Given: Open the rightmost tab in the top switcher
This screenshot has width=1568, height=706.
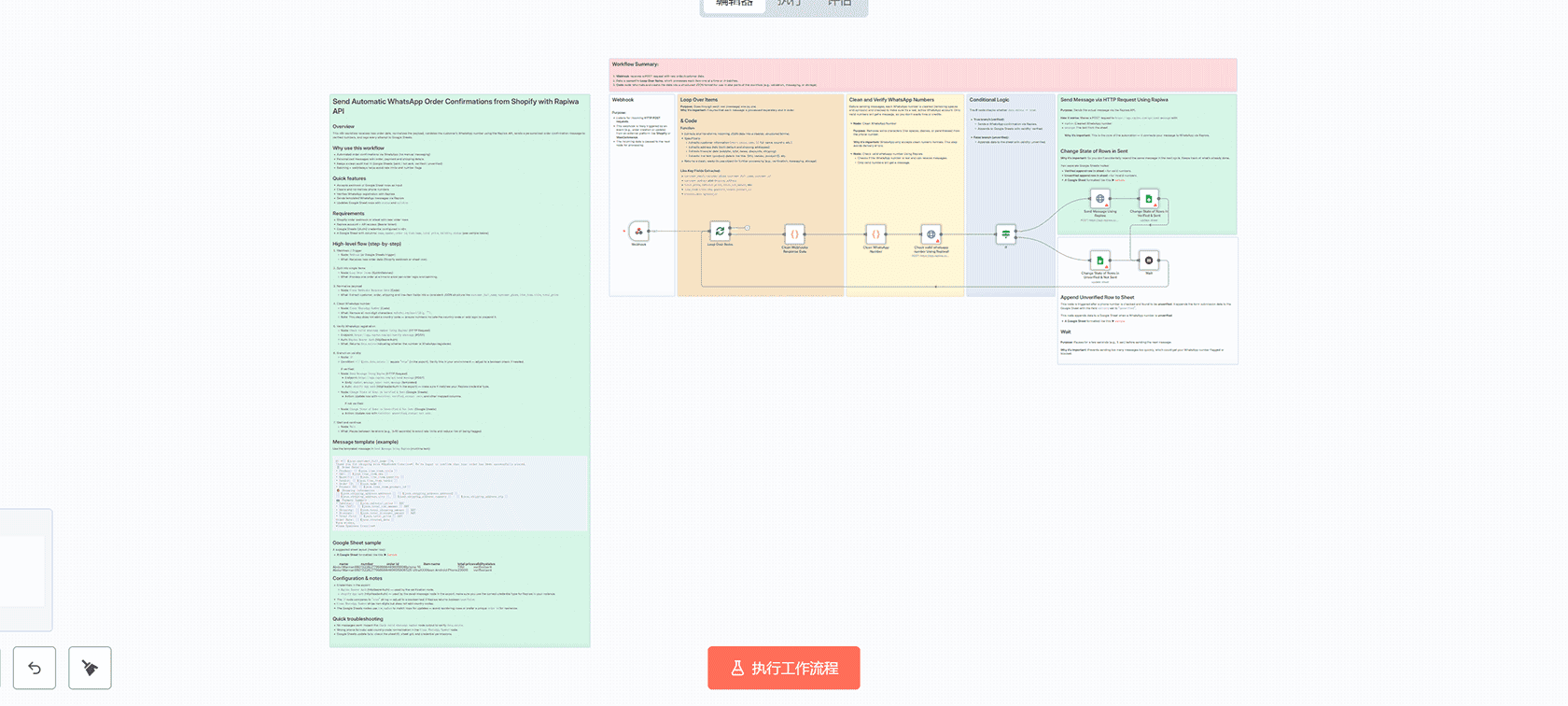Looking at the screenshot, I should 839,5.
